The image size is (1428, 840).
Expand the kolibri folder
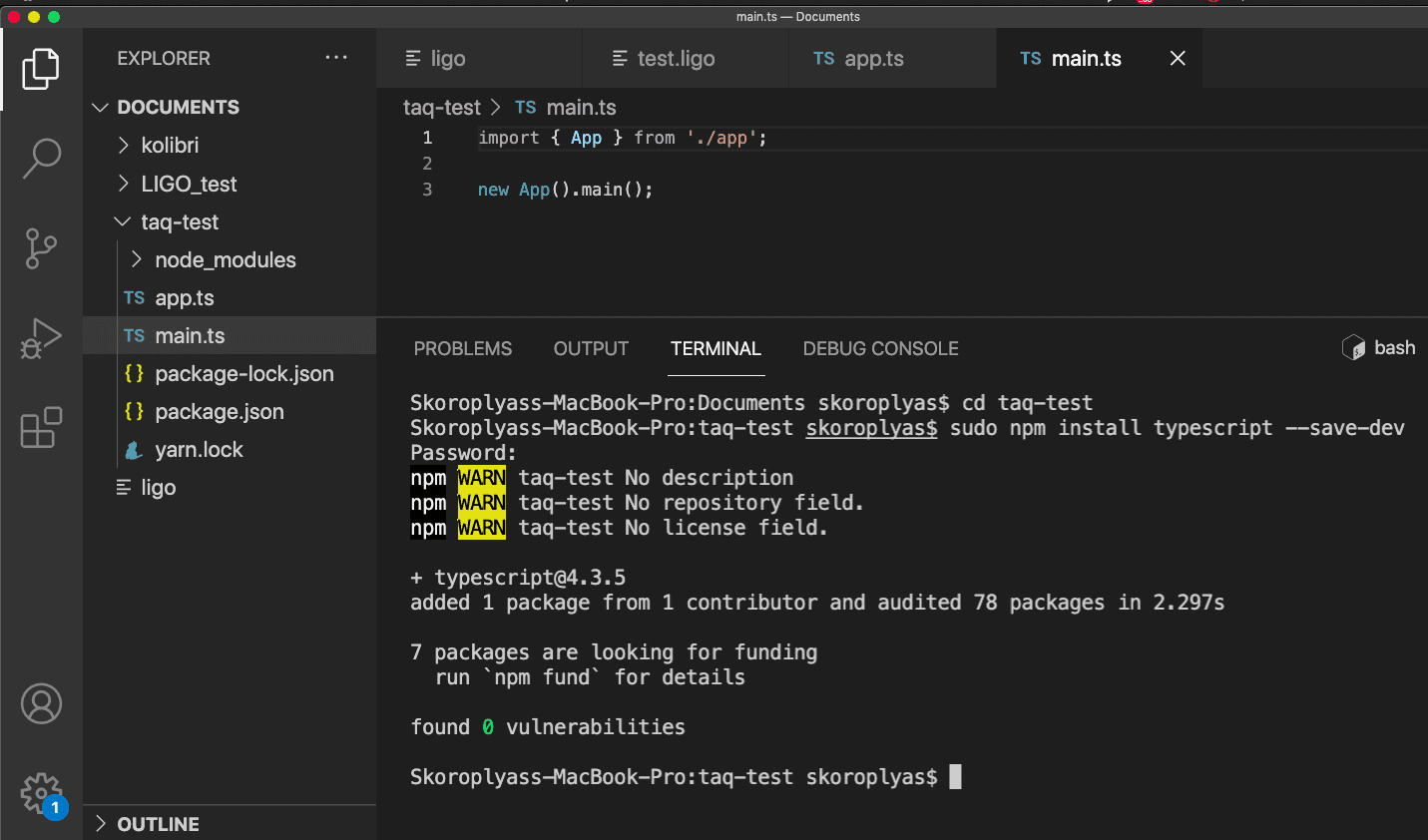pyautogui.click(x=170, y=146)
